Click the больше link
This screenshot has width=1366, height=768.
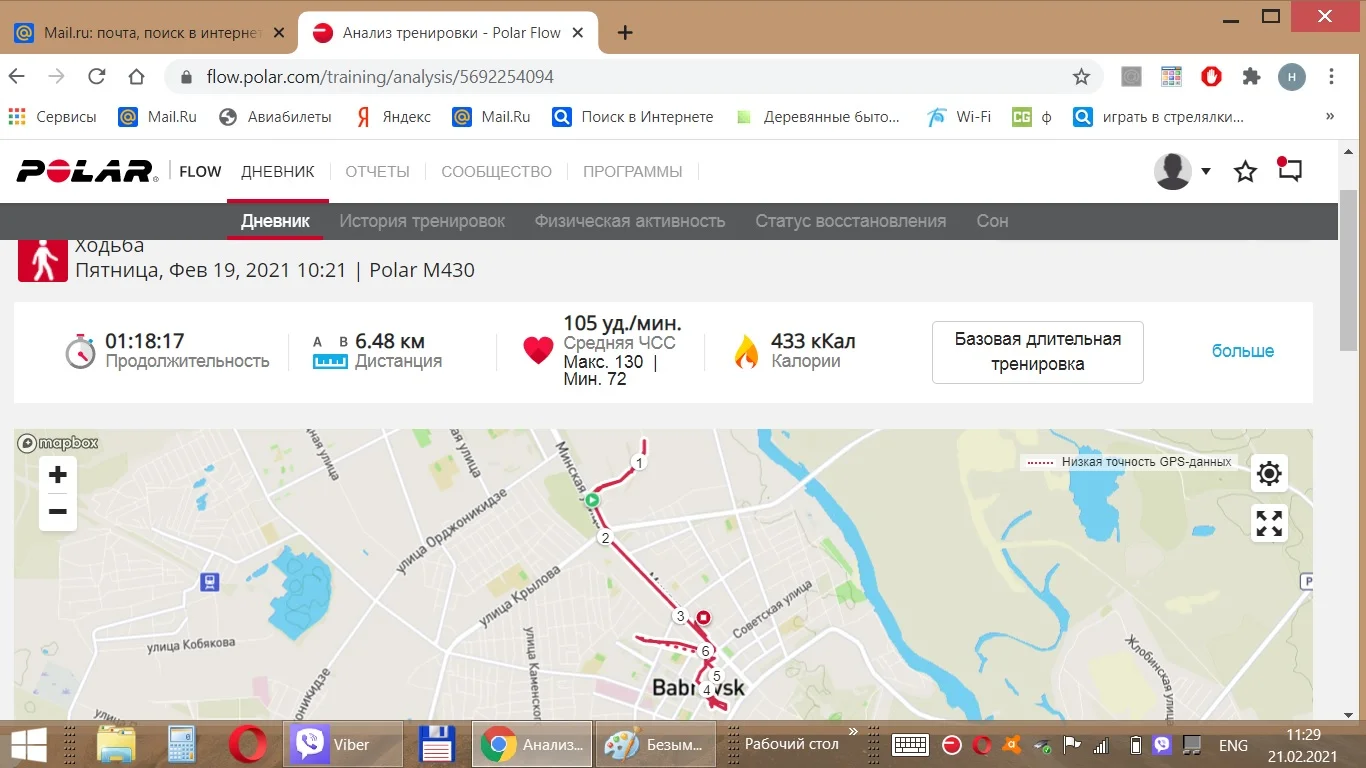coord(1243,351)
